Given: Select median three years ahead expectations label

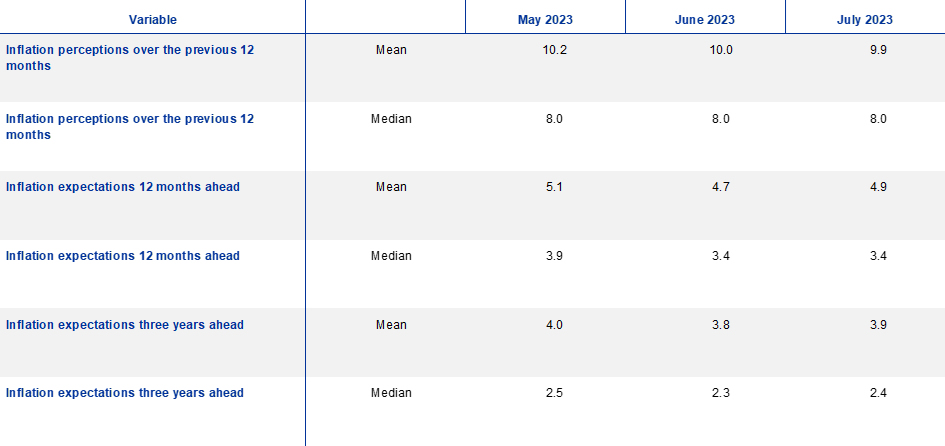Looking at the screenshot, I should pos(125,393).
